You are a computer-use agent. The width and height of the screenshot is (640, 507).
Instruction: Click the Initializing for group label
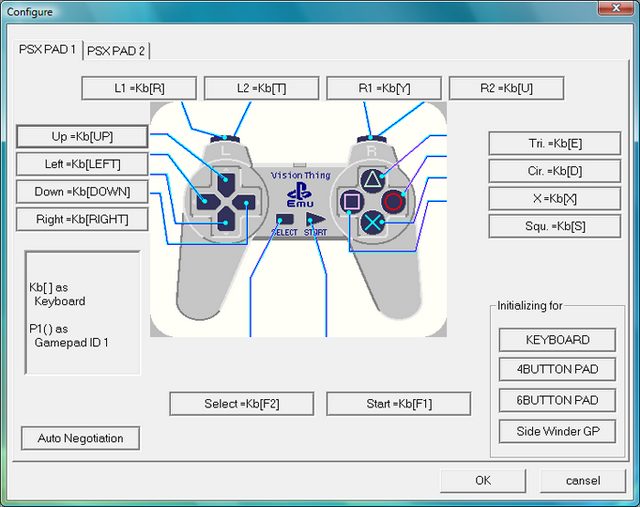tap(529, 306)
